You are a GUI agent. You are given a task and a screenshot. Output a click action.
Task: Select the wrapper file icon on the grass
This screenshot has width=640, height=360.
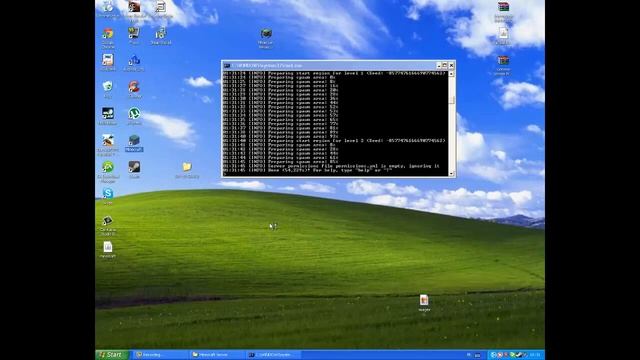424,300
